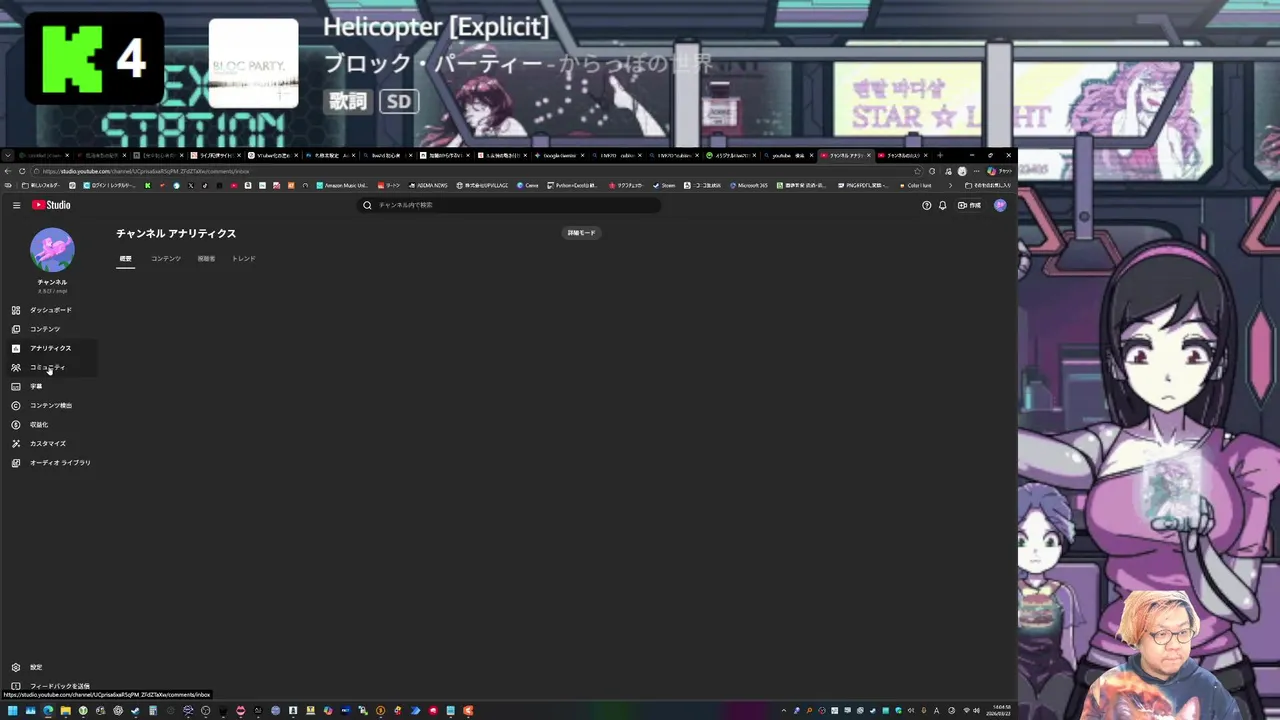Switch to the 視聴者 analytics tab
The width and height of the screenshot is (1280, 720).
point(206,259)
